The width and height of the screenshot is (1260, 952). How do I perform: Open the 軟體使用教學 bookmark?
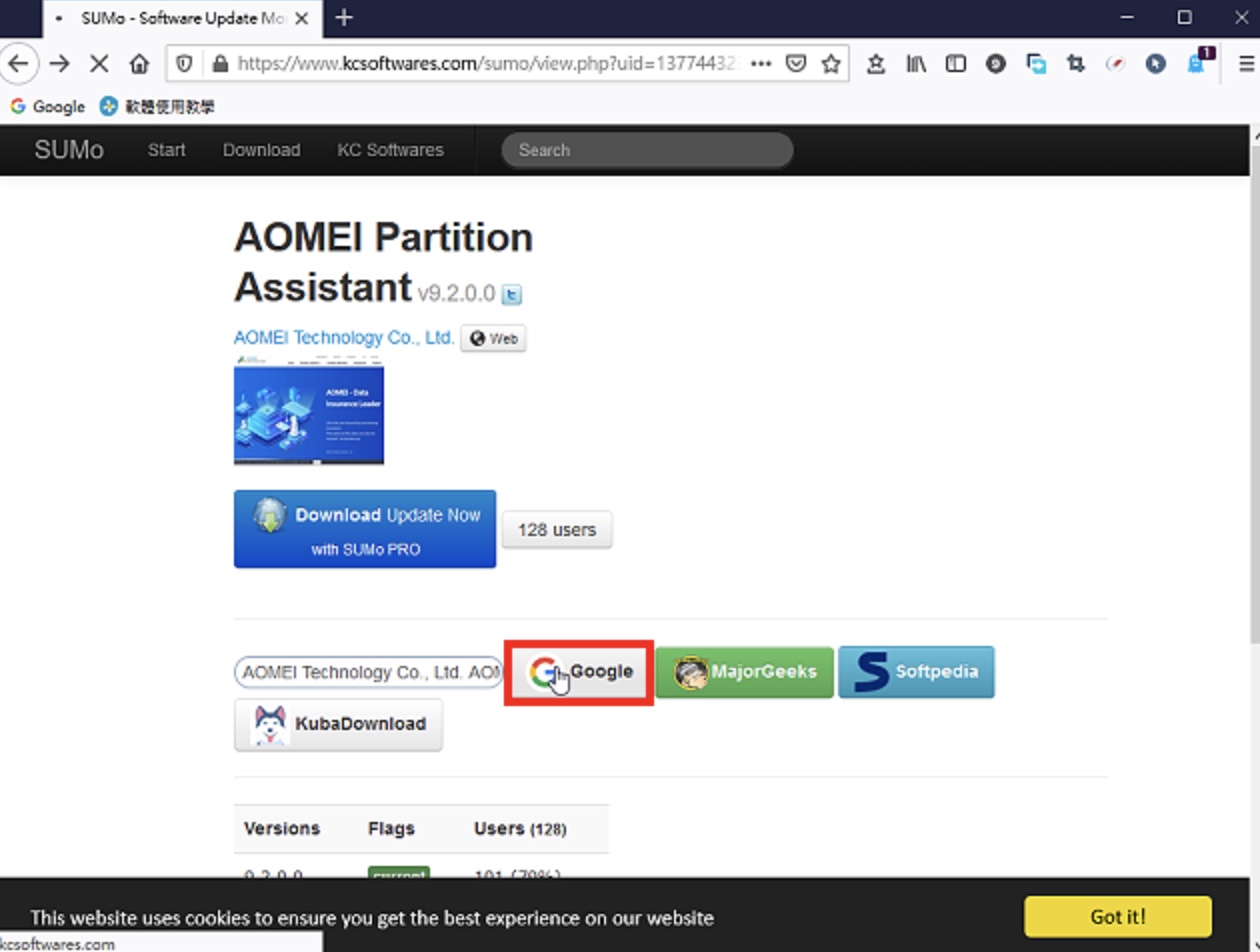pyautogui.click(x=157, y=106)
